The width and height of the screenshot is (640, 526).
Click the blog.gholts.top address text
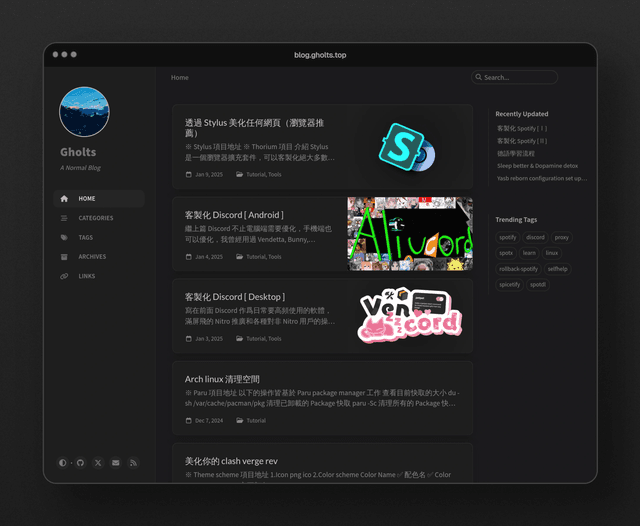320,55
